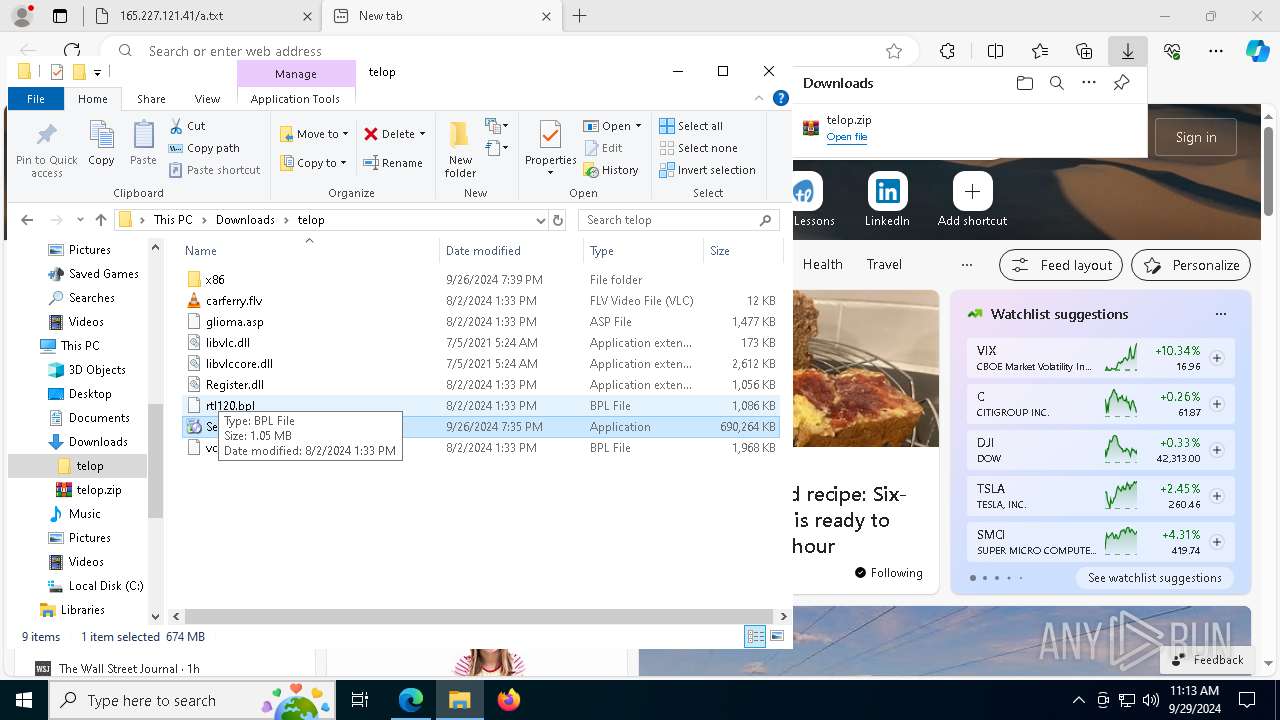Open Firefox from the taskbar
The image size is (1280, 720).
click(x=509, y=700)
